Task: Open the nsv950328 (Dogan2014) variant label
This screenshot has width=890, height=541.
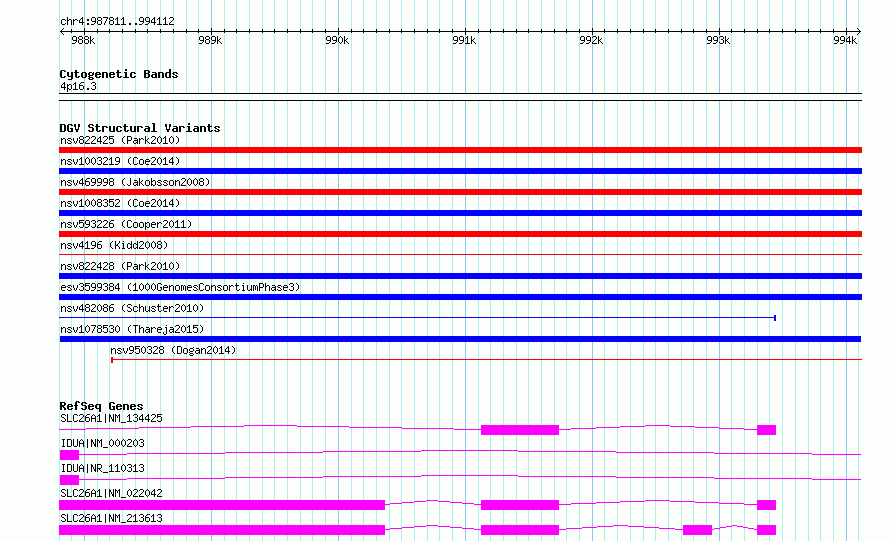Action: coord(173,350)
